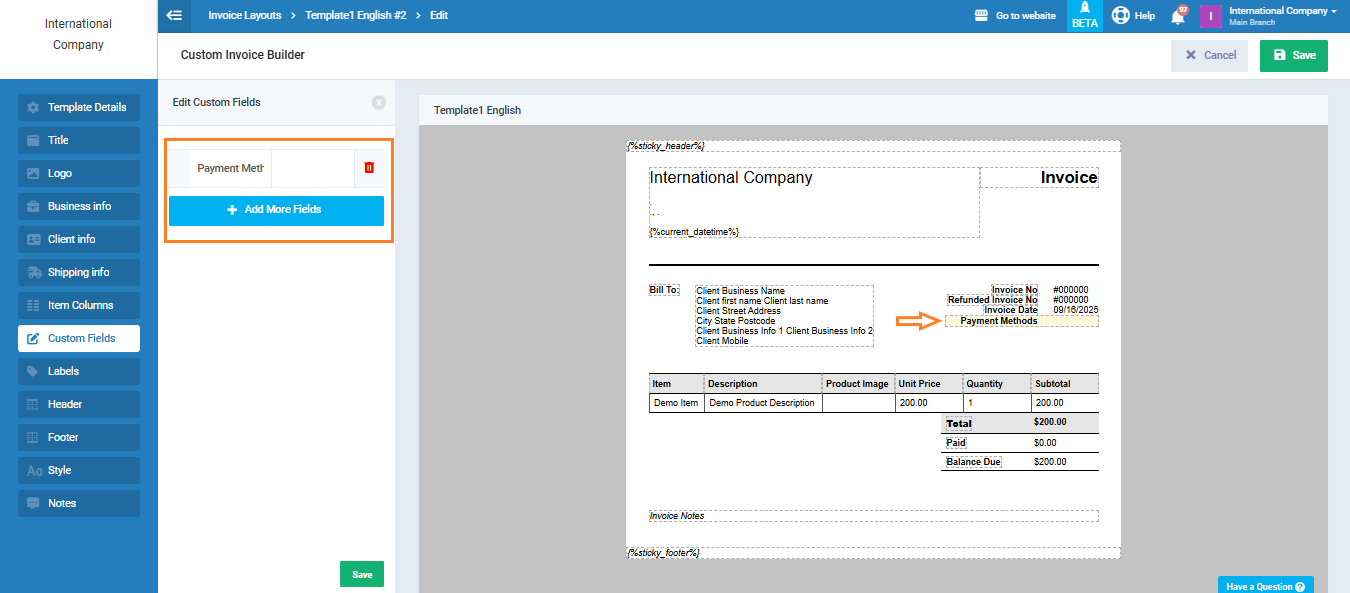Click the Payment Methods field label input

tap(230, 168)
